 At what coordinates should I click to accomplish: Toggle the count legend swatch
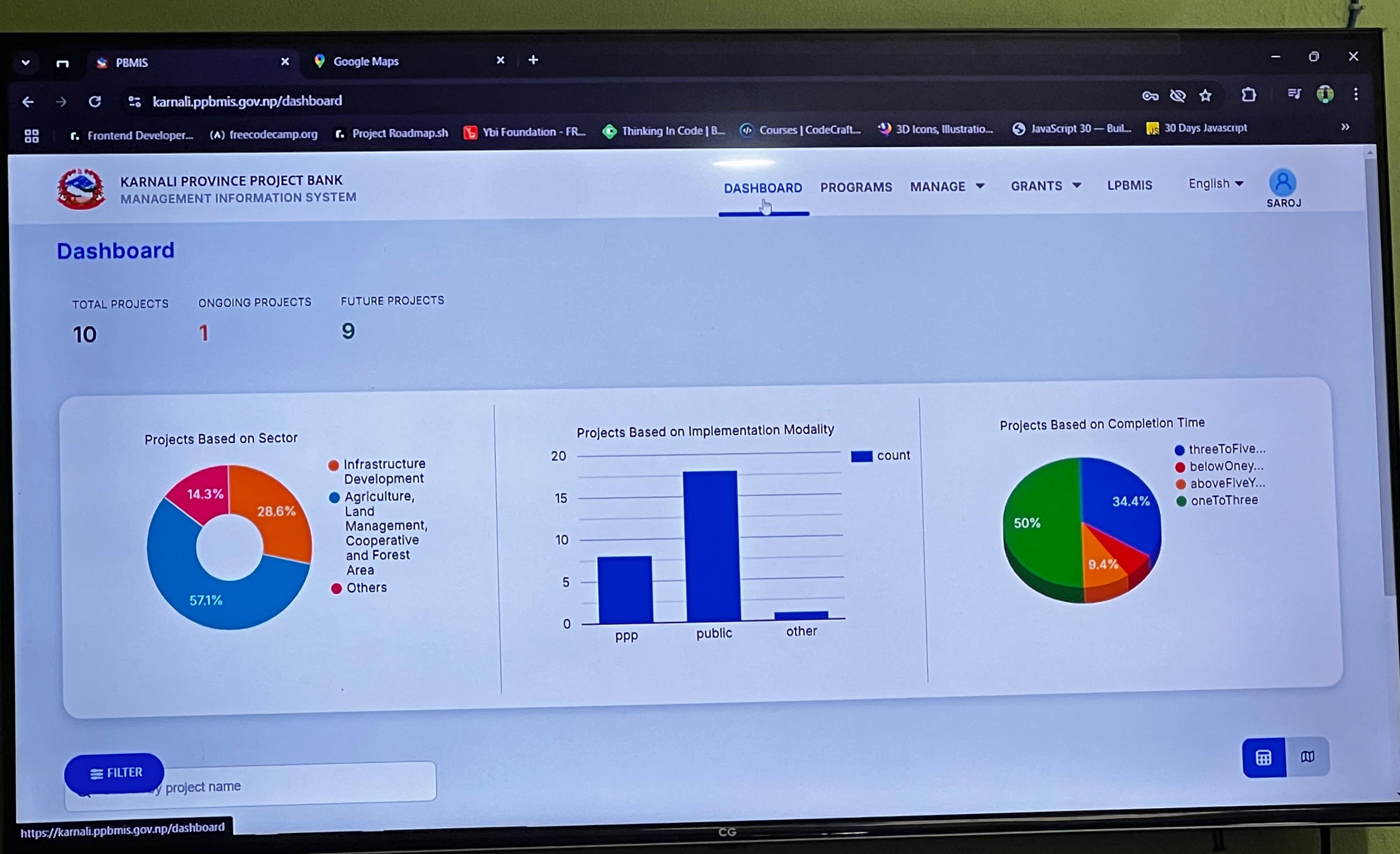point(862,456)
